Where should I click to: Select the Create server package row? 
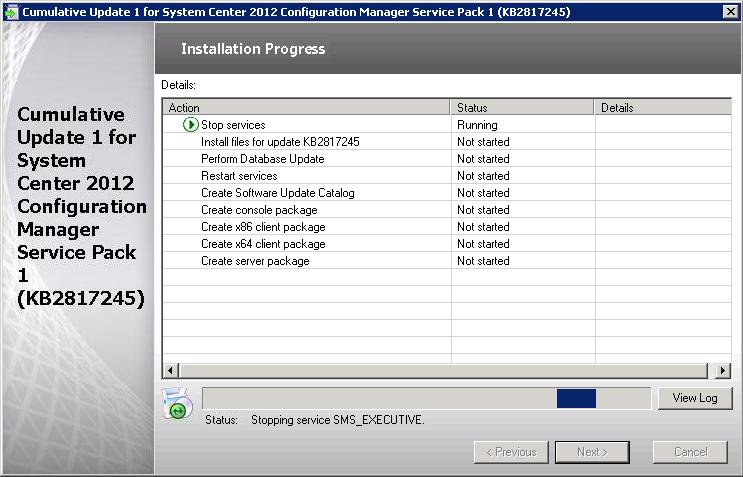coord(255,261)
